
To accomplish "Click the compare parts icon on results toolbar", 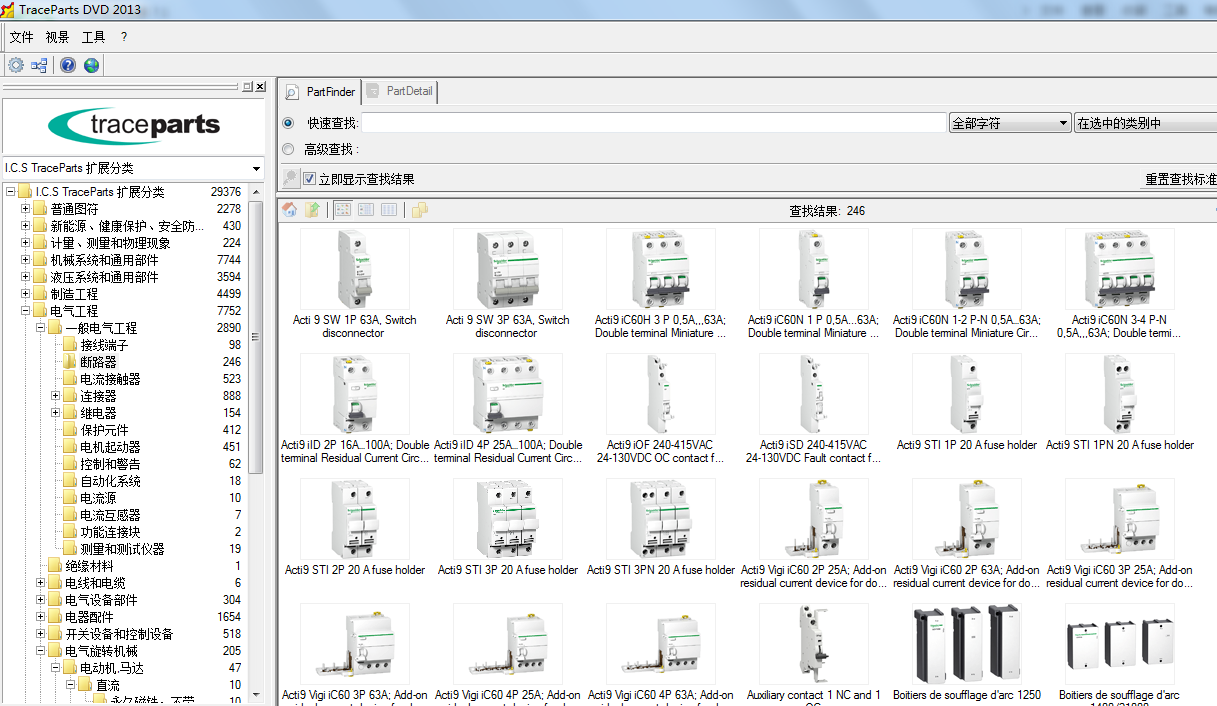I will 418,210.
